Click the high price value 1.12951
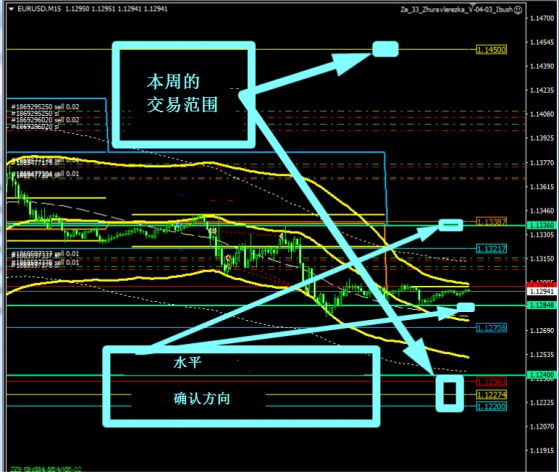The height and width of the screenshot is (472, 559). 103,9
